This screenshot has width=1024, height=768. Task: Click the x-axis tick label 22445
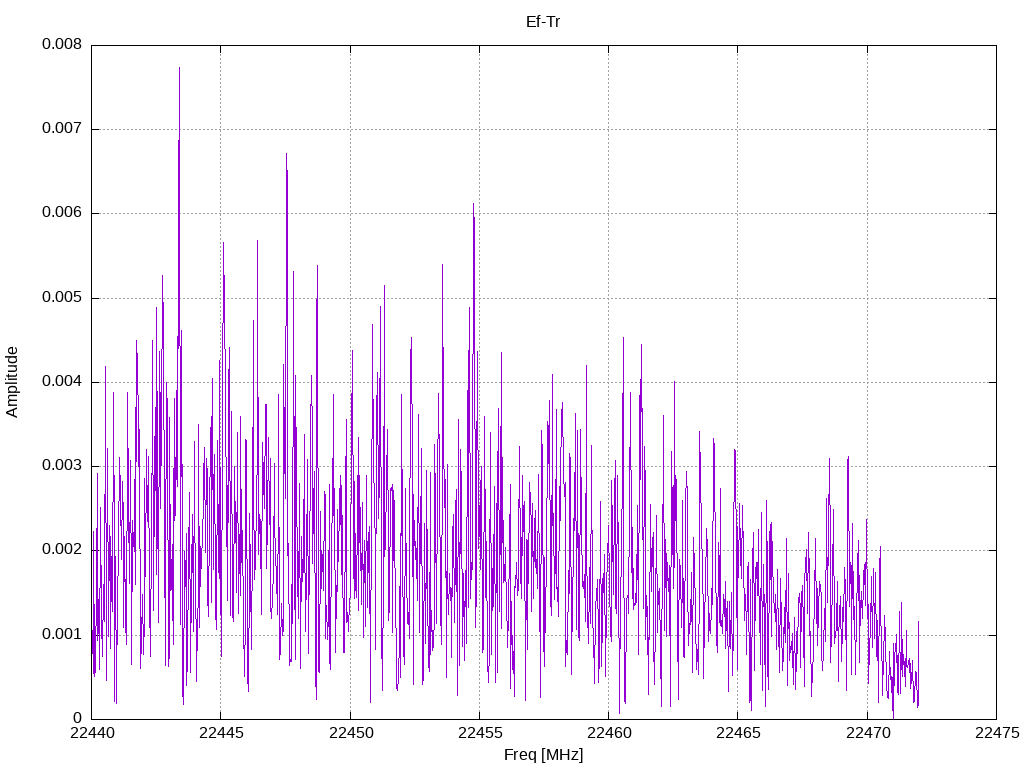tap(221, 733)
